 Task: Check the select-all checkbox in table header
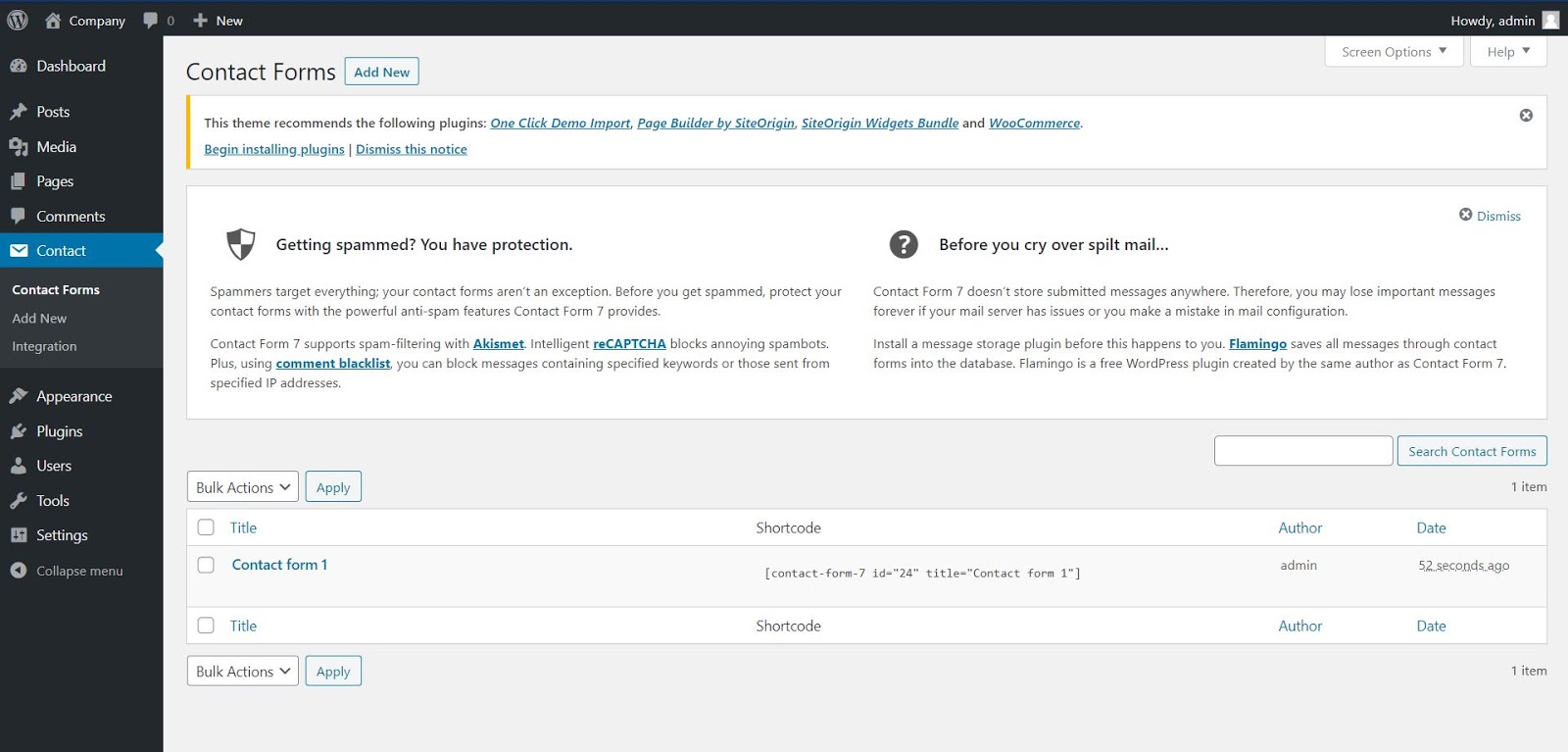(x=206, y=527)
